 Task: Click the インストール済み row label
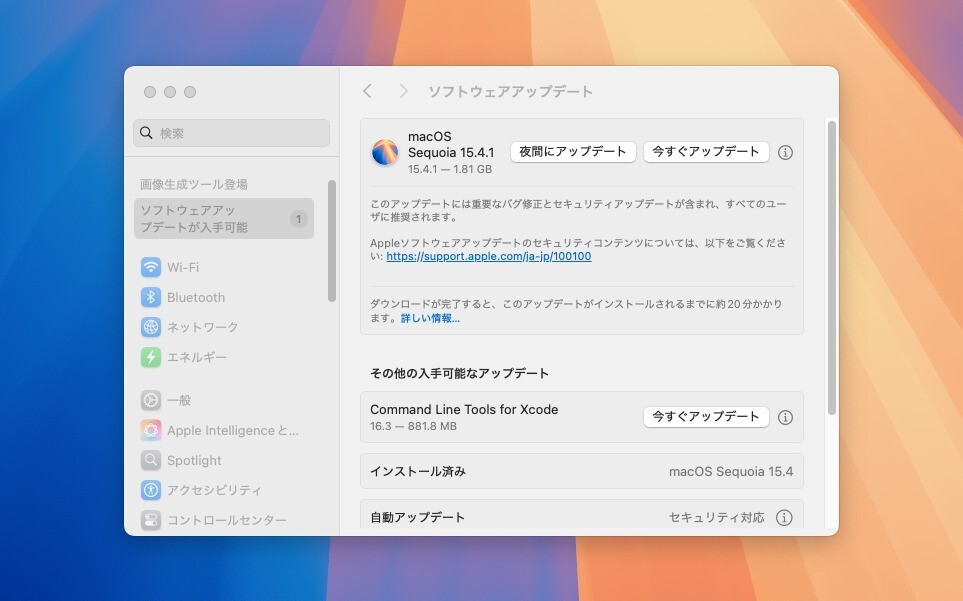(418, 471)
